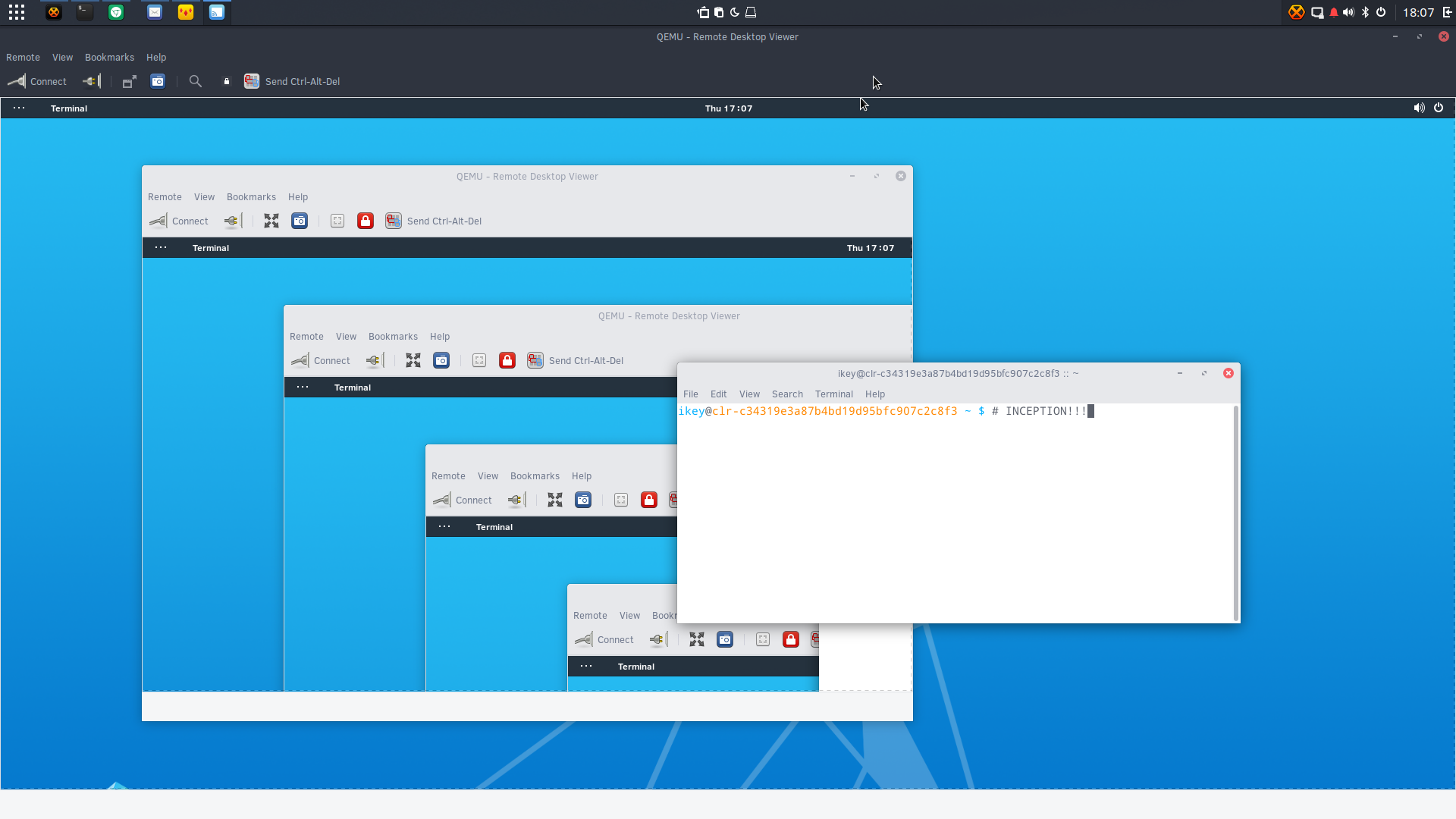This screenshot has height=819, width=1456.
Task: Click the magnifier zoom icon in the outer dark toolbar
Action: pos(196,81)
